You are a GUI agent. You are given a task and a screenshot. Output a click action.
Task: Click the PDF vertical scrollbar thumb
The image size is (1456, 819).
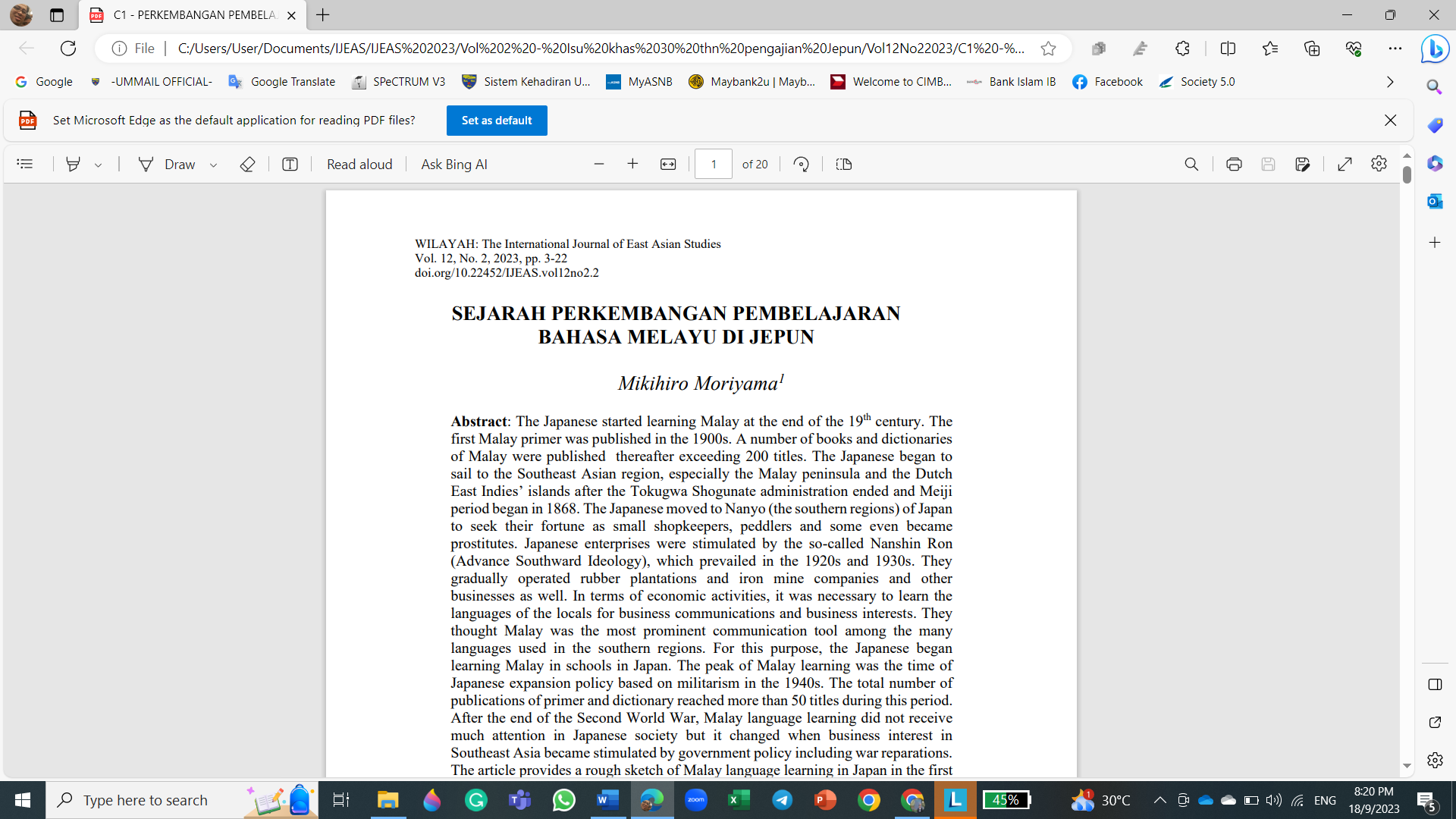pos(1407,175)
